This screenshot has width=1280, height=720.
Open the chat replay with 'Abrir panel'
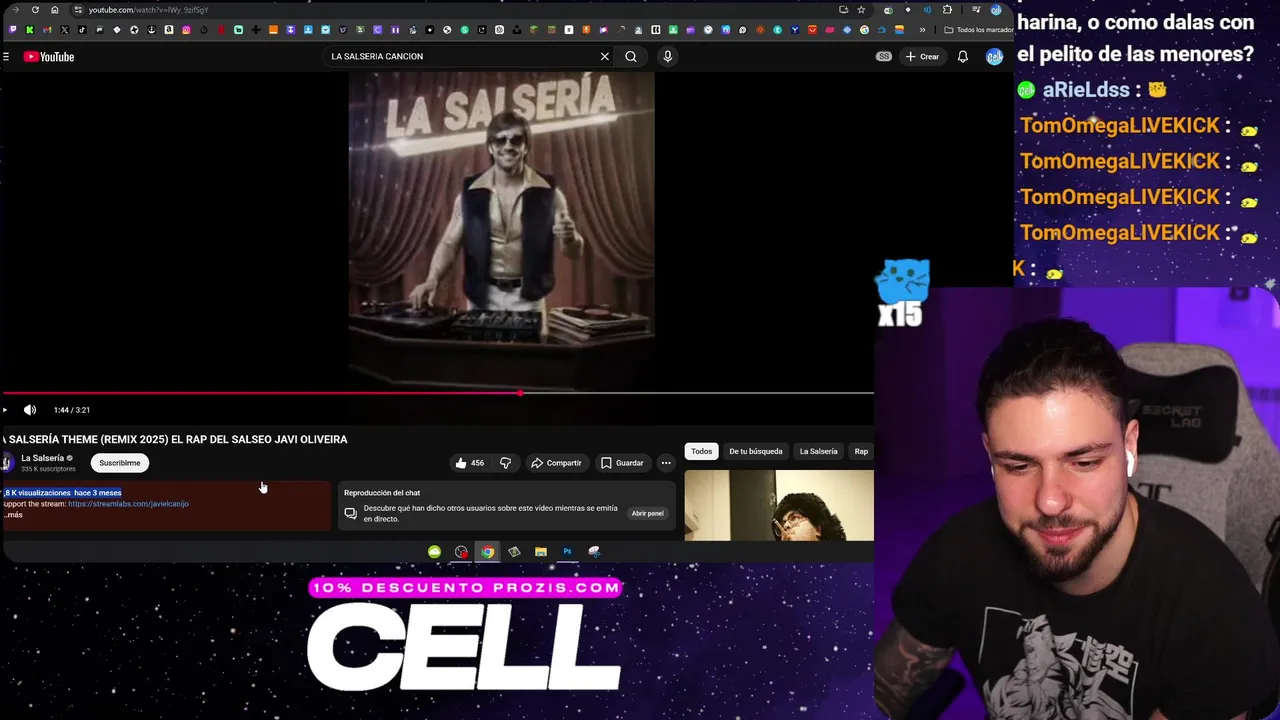point(647,513)
